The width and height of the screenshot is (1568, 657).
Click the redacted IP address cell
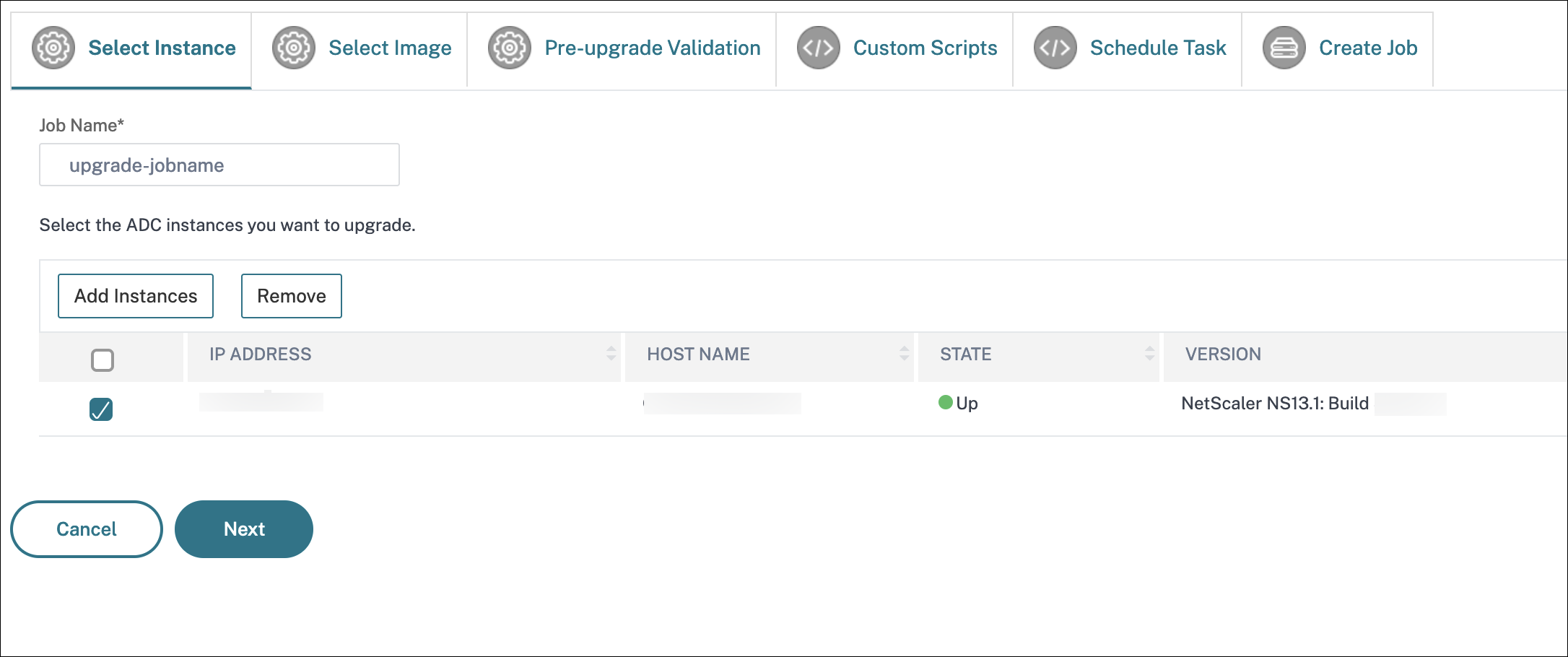tap(261, 401)
